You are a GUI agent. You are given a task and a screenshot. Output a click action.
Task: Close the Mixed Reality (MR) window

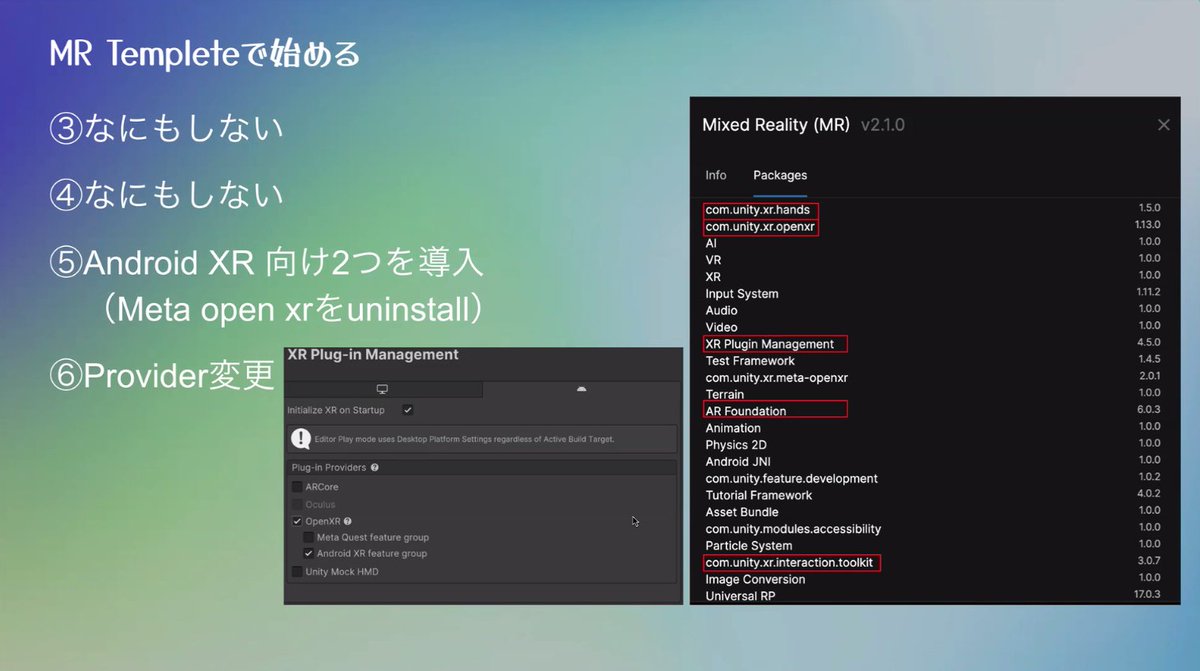point(1163,124)
